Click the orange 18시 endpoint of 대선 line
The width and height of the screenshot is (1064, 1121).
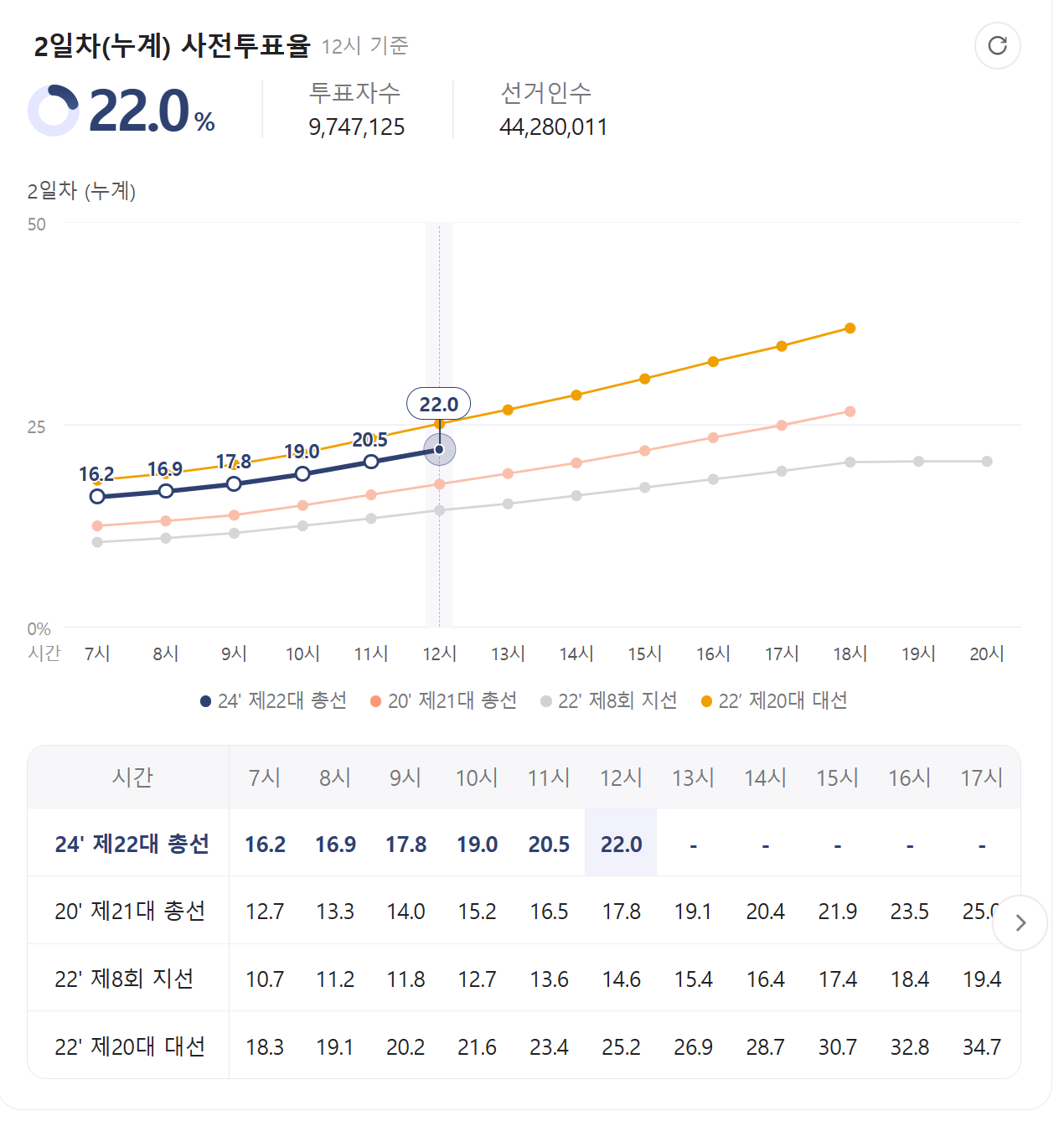click(x=850, y=328)
